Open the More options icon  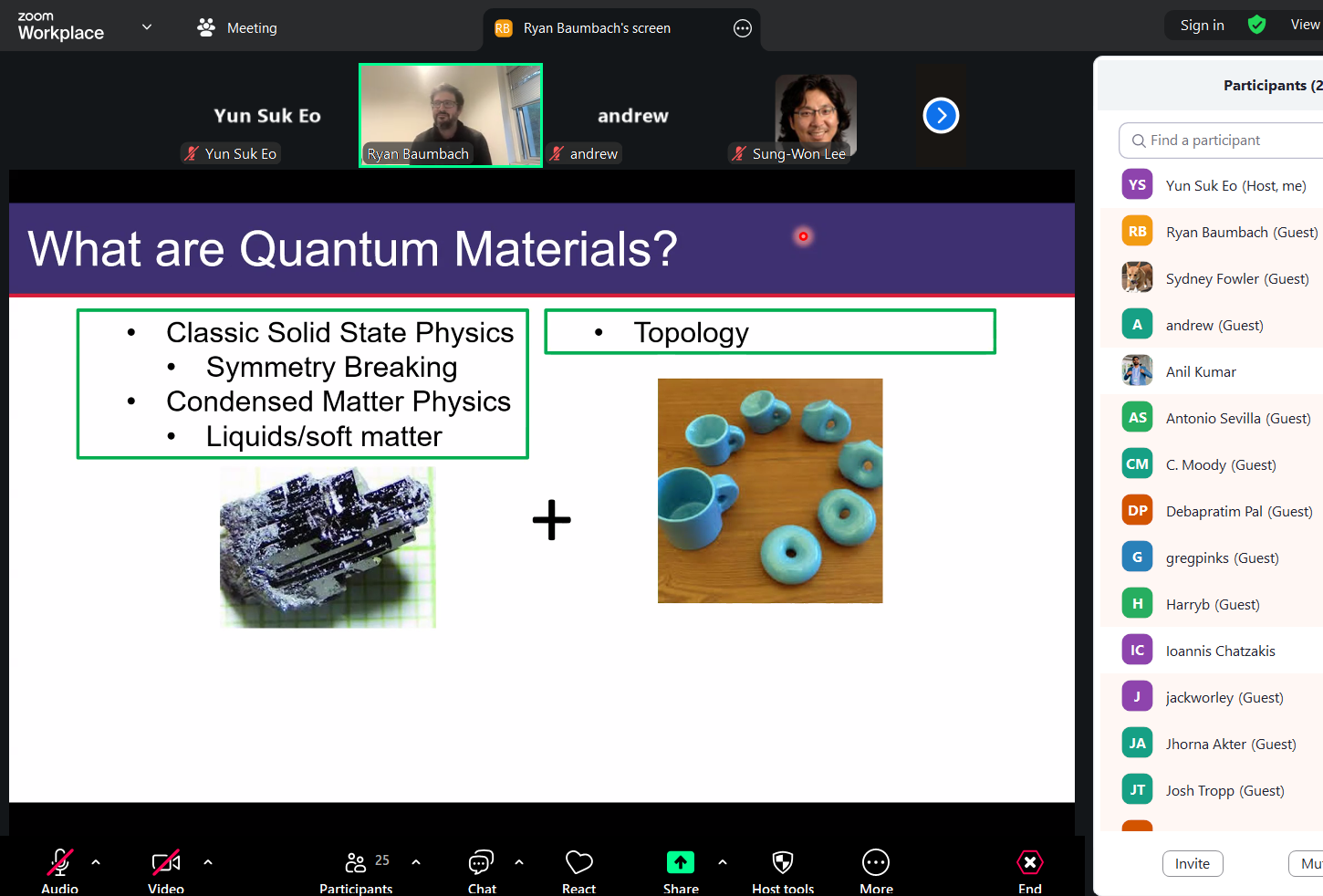(876, 863)
